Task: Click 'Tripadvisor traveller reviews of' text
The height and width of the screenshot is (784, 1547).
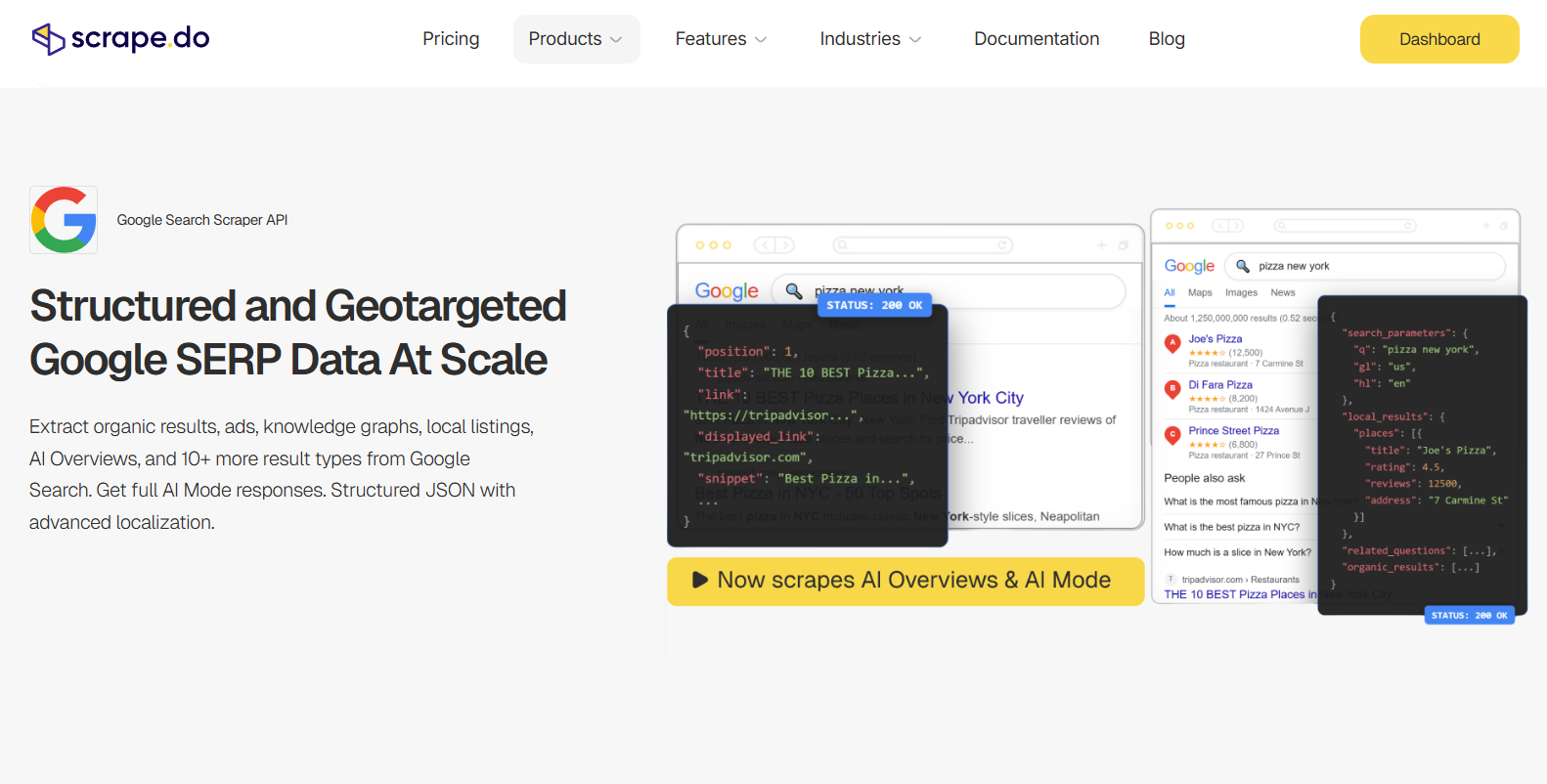Action: tap(1033, 420)
